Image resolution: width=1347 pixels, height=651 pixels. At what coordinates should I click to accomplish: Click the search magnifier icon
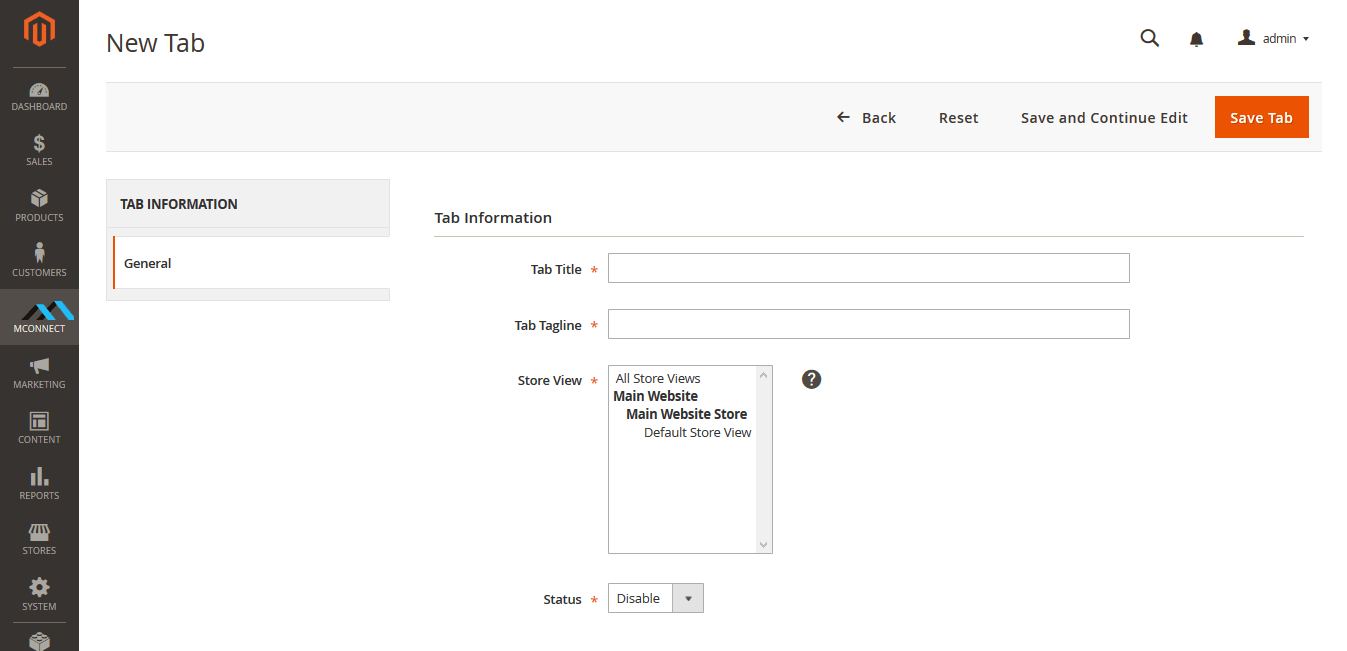[1149, 38]
